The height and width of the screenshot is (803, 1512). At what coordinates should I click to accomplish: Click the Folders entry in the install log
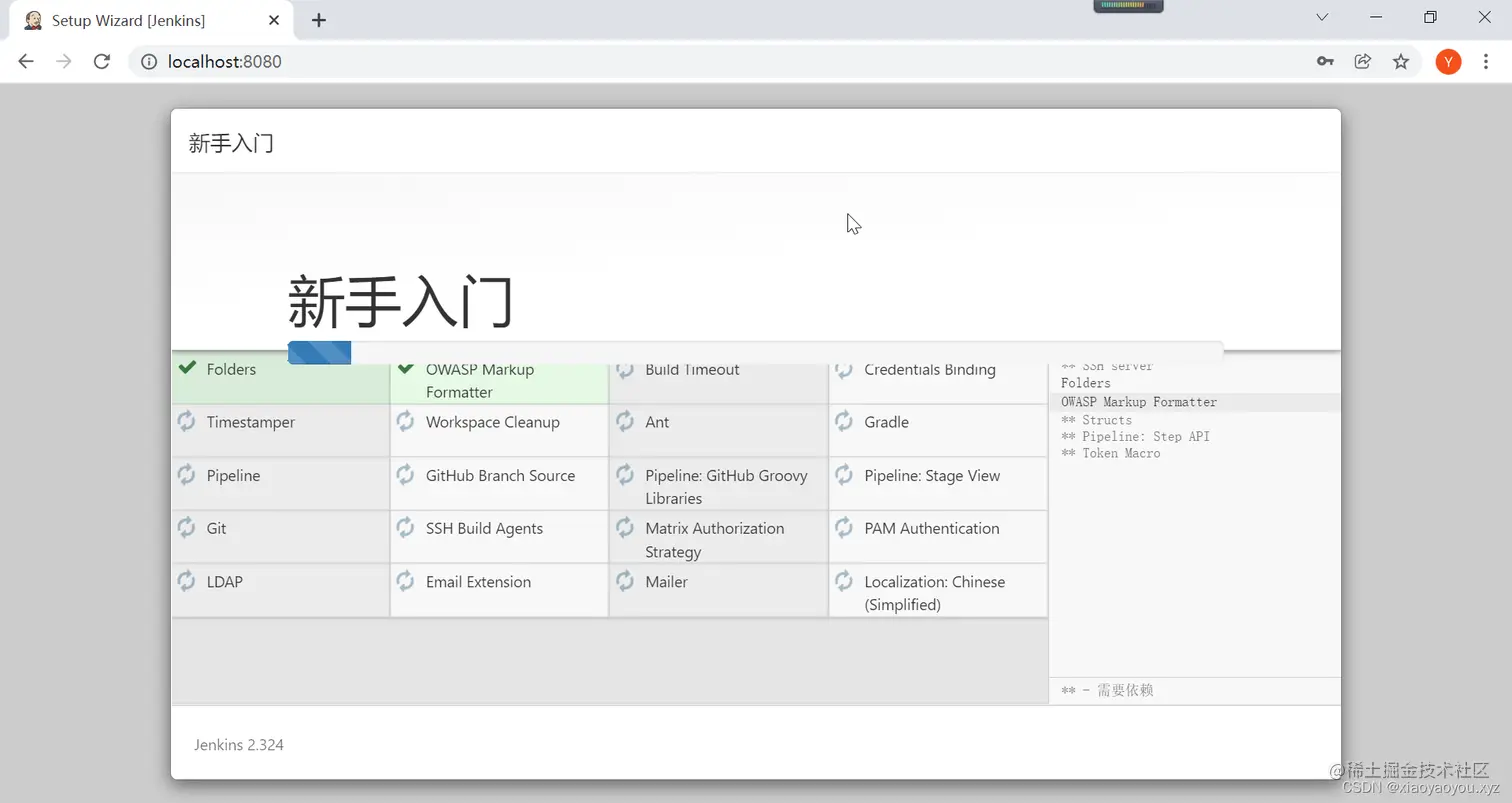click(x=1086, y=383)
